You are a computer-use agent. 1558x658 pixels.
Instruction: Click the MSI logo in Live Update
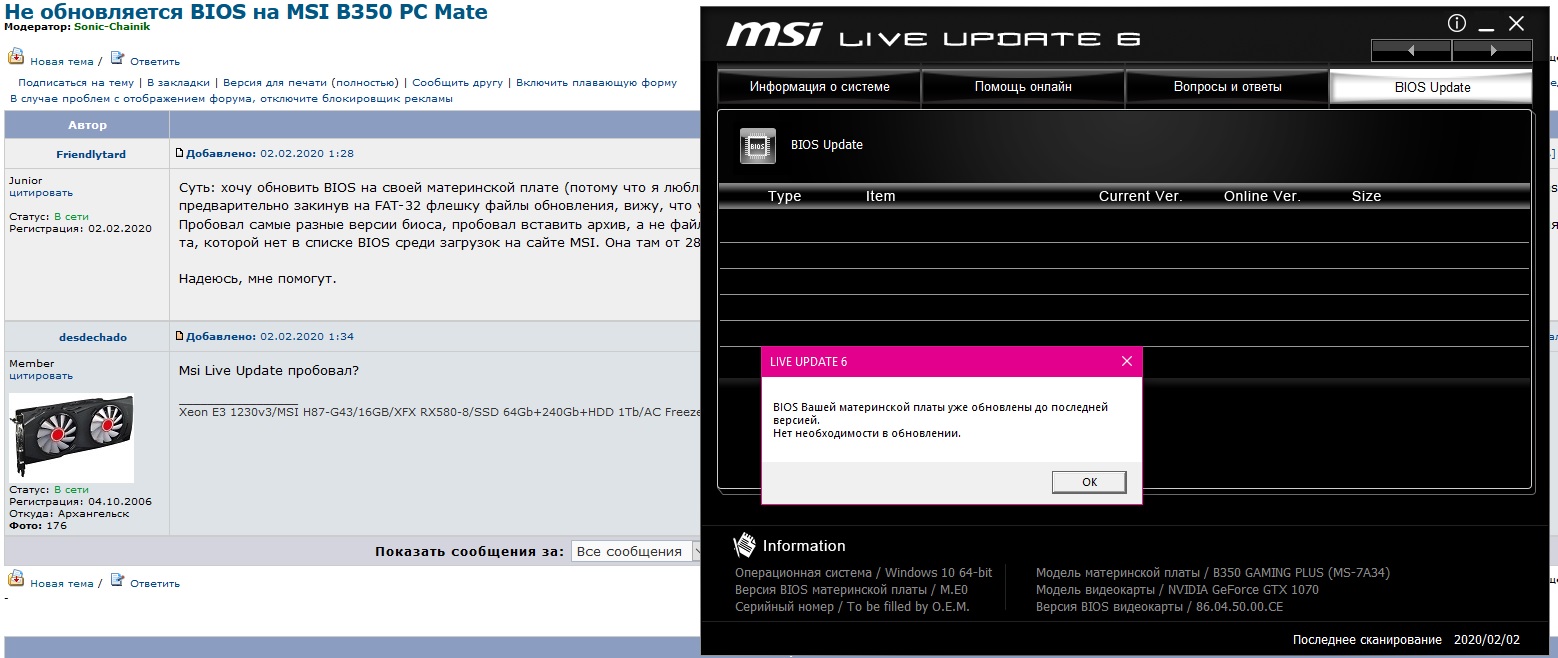pos(774,34)
